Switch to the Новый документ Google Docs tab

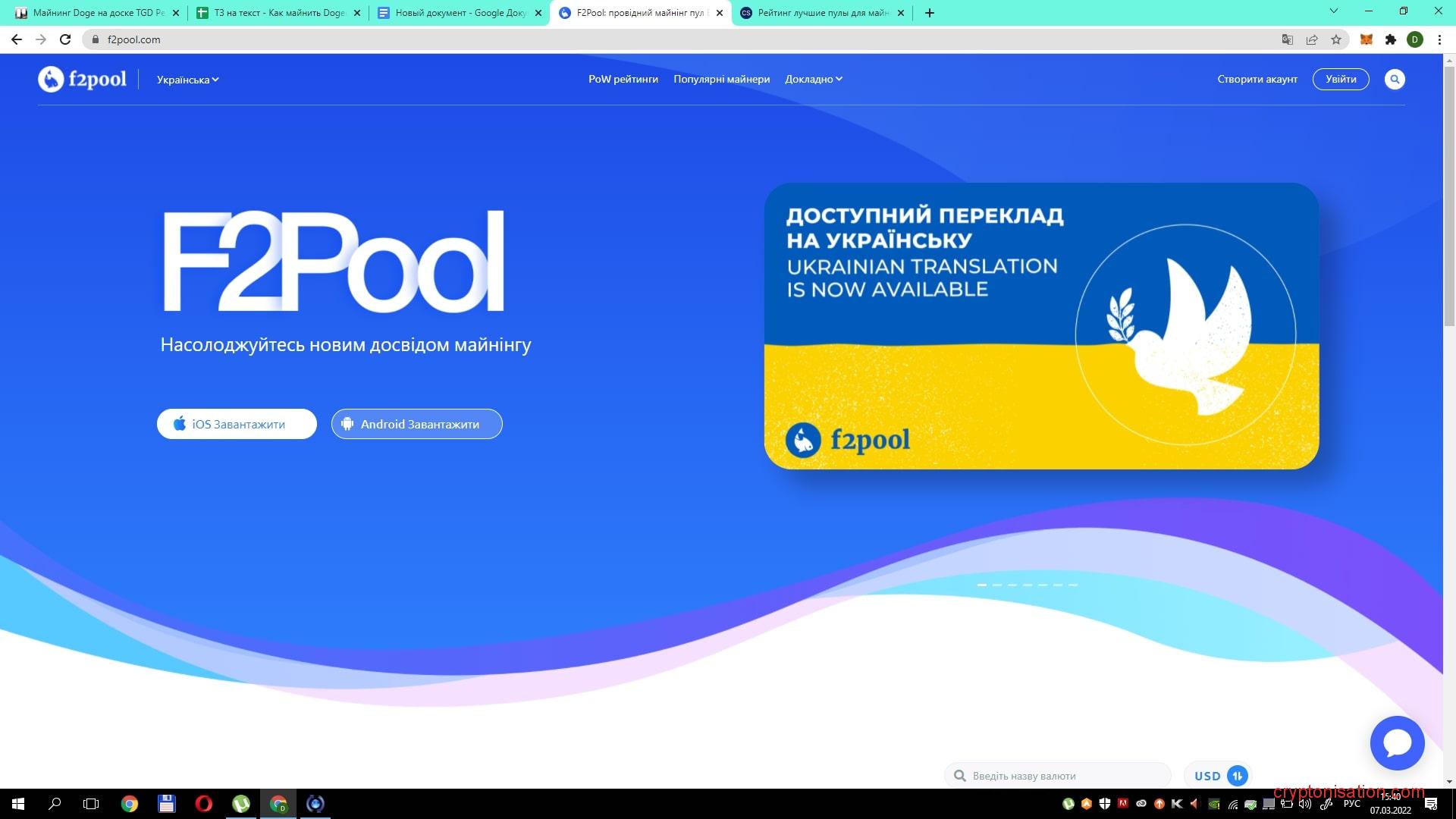click(x=459, y=13)
